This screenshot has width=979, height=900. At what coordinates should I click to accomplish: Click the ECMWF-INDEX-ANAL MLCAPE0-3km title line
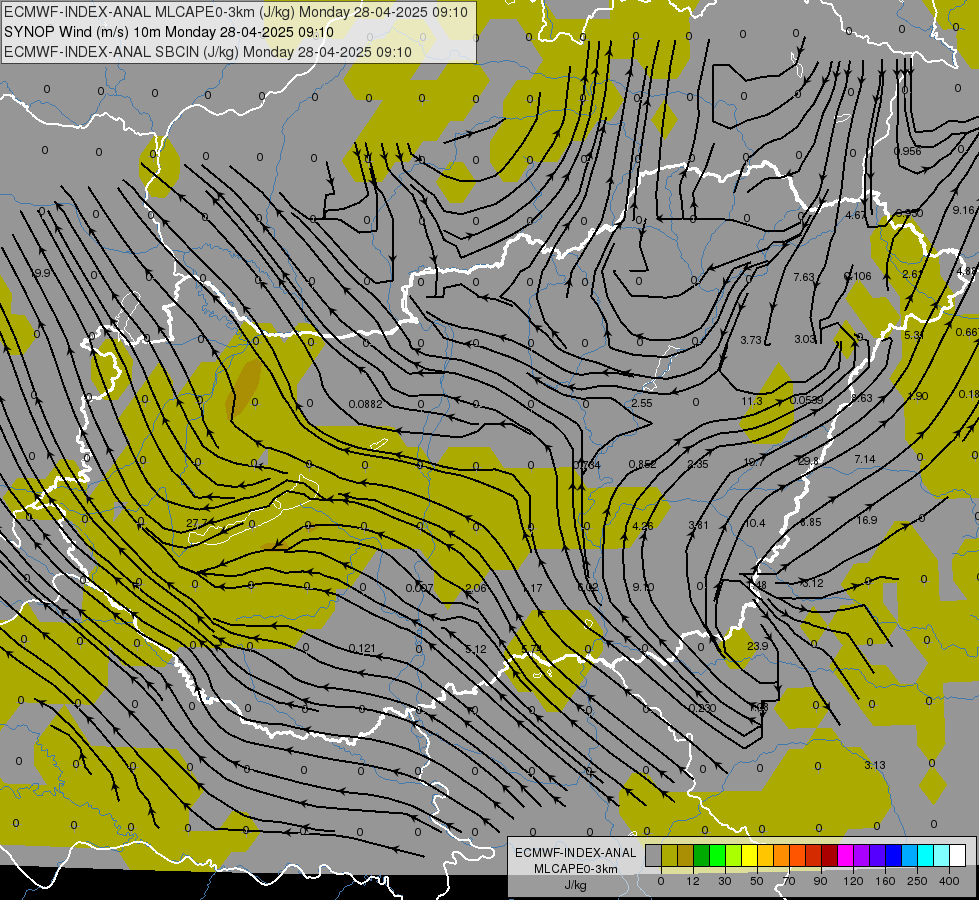235,12
